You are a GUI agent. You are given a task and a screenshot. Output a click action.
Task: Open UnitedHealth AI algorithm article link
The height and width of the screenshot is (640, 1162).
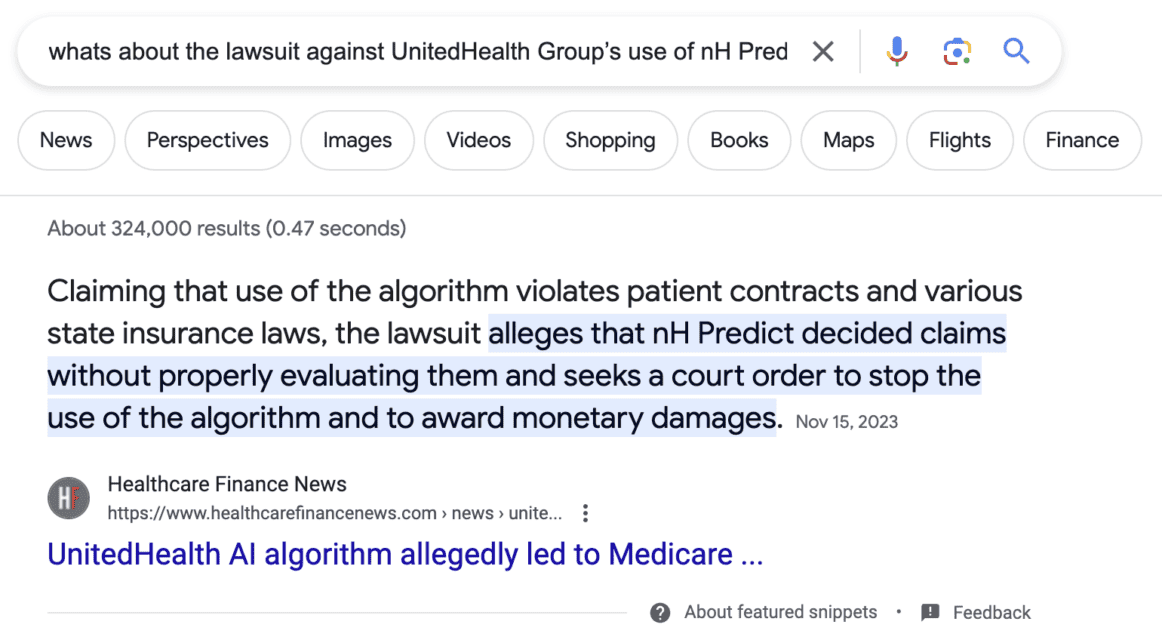point(405,554)
